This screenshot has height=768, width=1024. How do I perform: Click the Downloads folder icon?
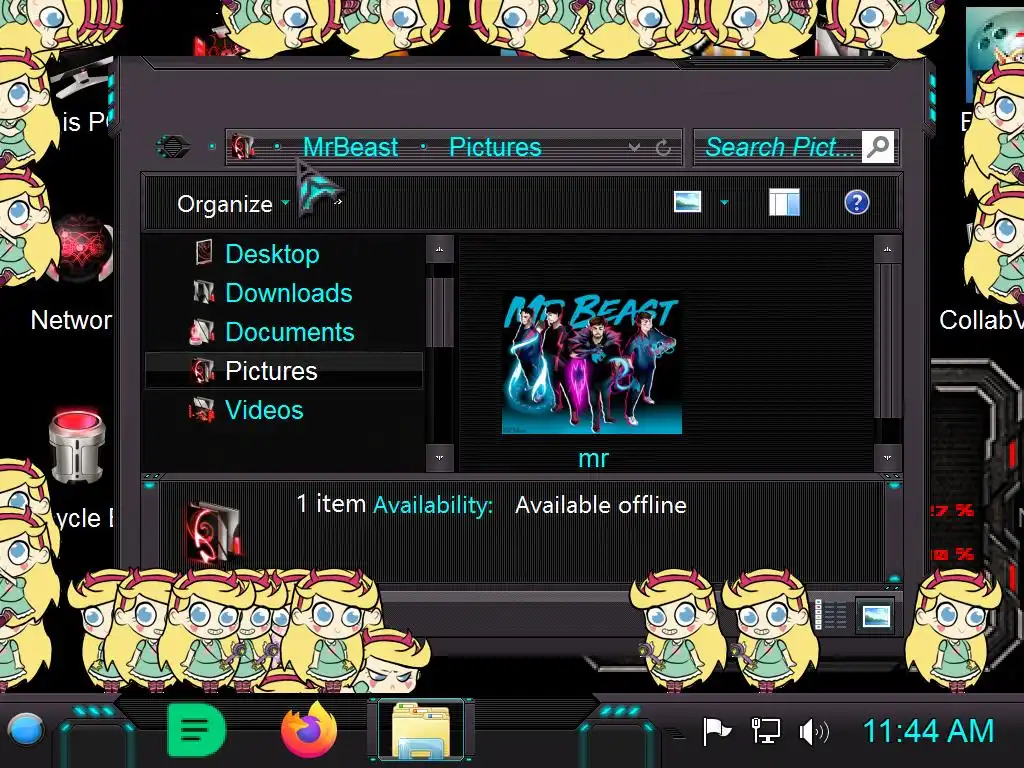tap(203, 292)
